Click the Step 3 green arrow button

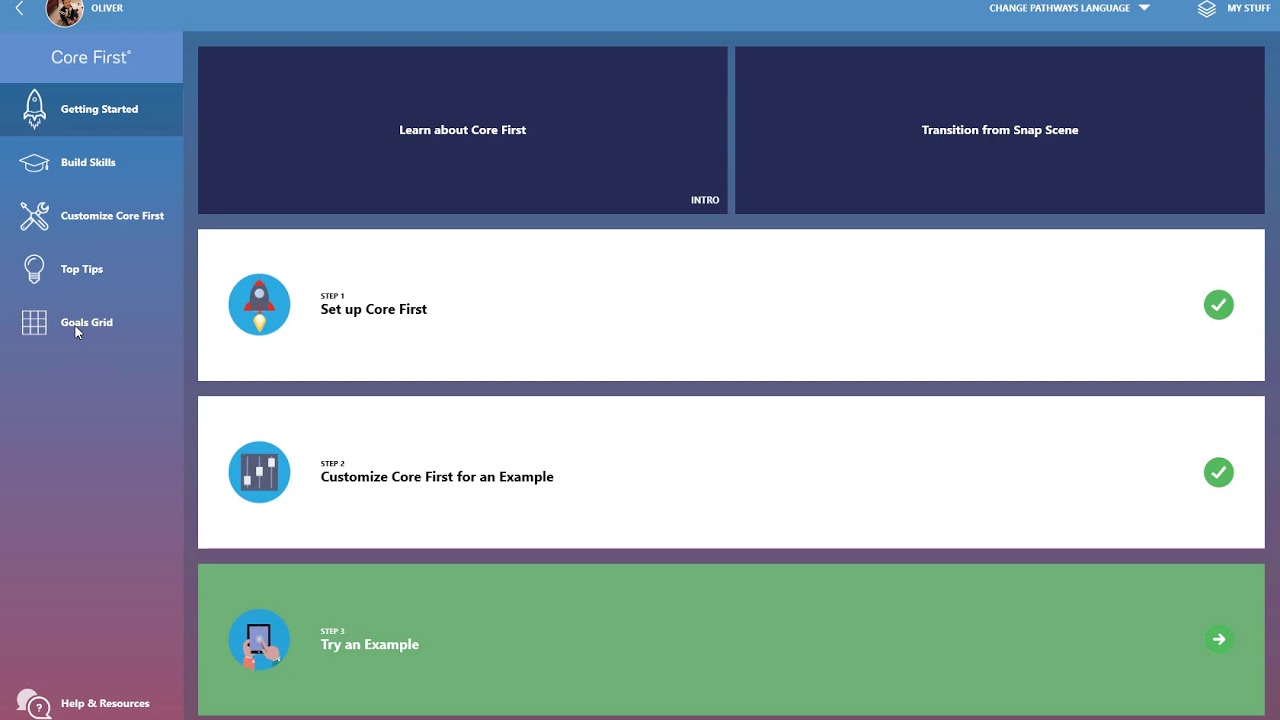[x=1218, y=640]
